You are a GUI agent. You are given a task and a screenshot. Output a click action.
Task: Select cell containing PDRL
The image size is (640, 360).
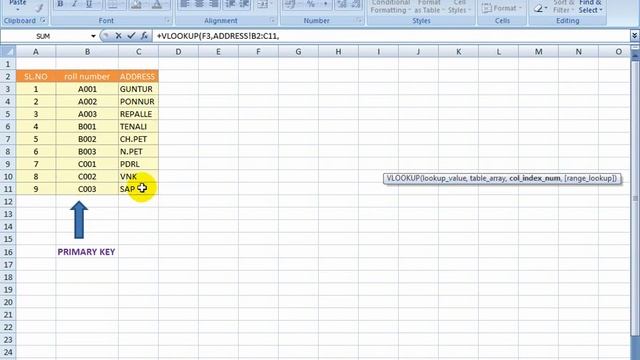coord(138,164)
